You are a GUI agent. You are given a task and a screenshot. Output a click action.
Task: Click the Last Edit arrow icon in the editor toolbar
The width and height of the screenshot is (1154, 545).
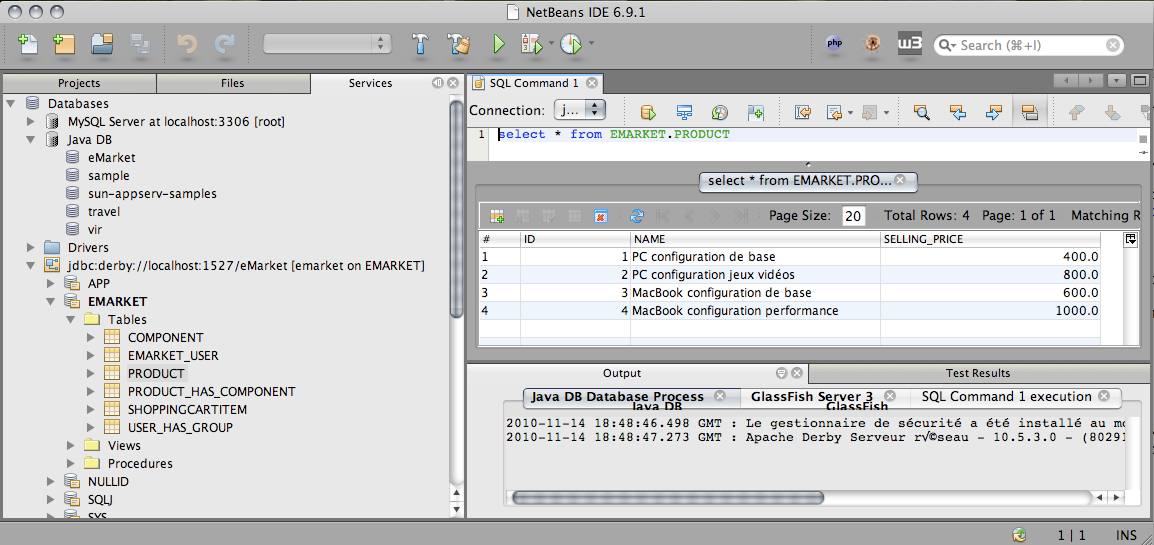coord(804,112)
